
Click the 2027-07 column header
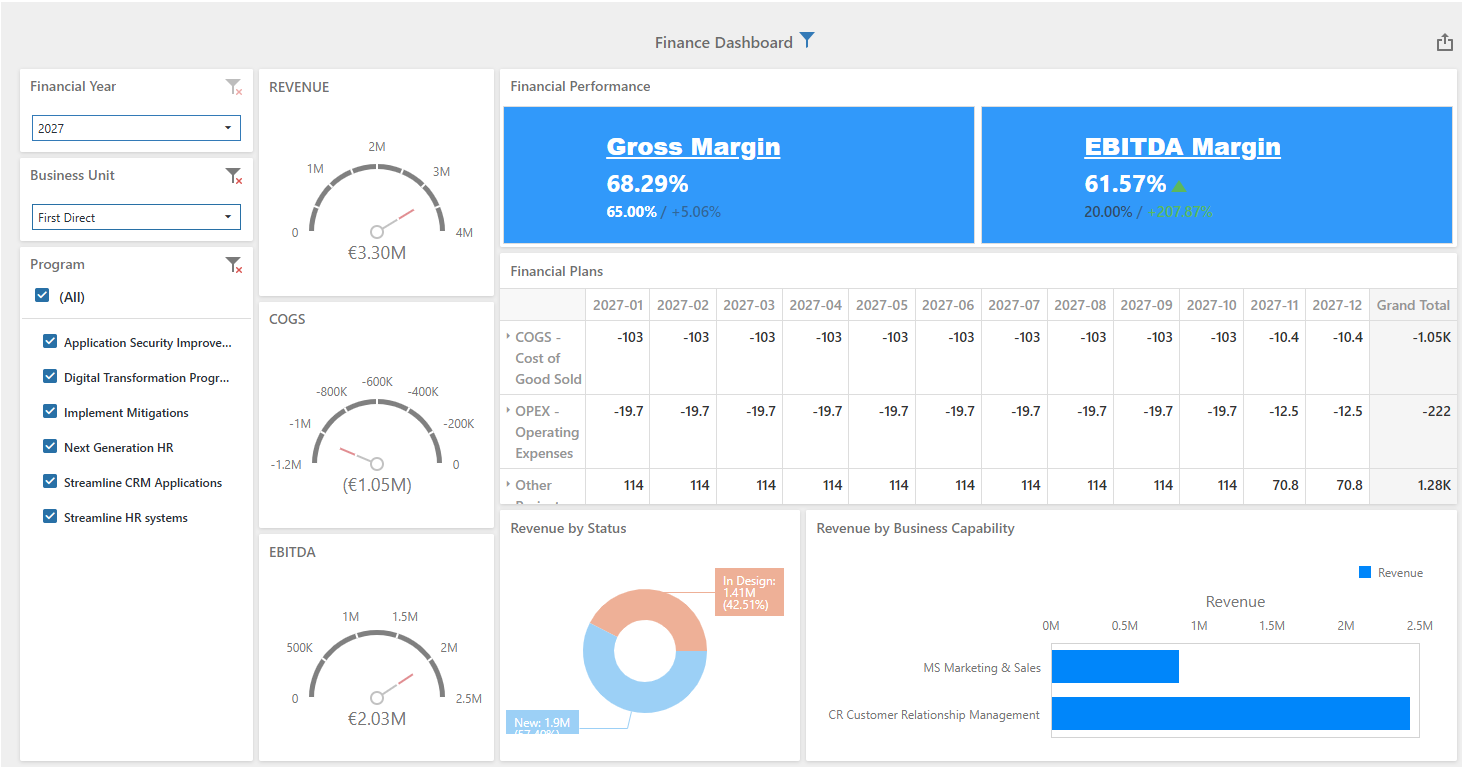pos(1014,305)
